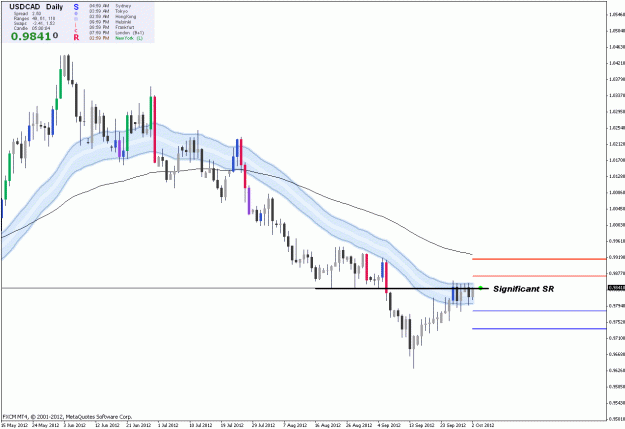Click the Frankfurt session time row

(112, 27)
